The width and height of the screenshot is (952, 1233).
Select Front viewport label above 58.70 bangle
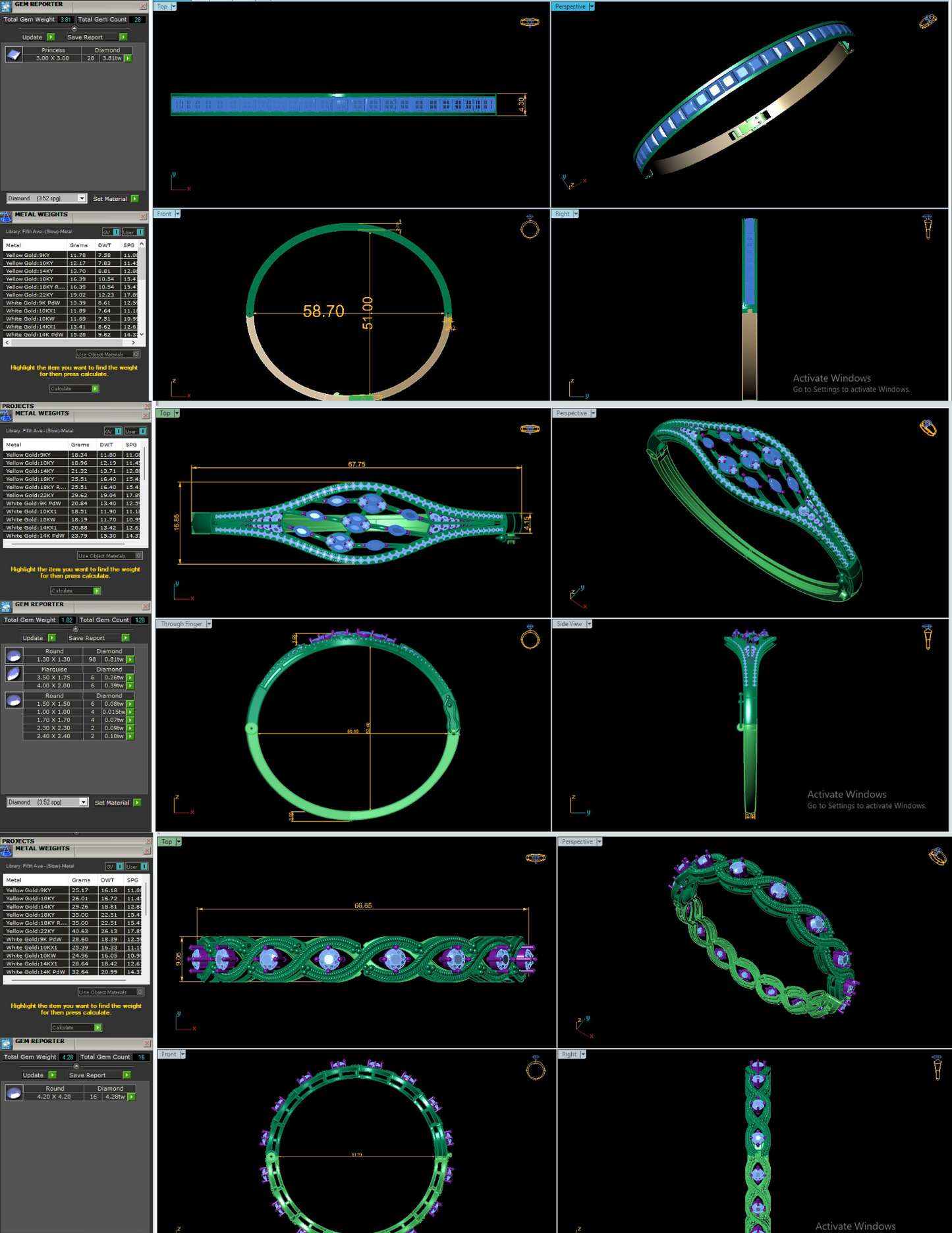click(164, 214)
